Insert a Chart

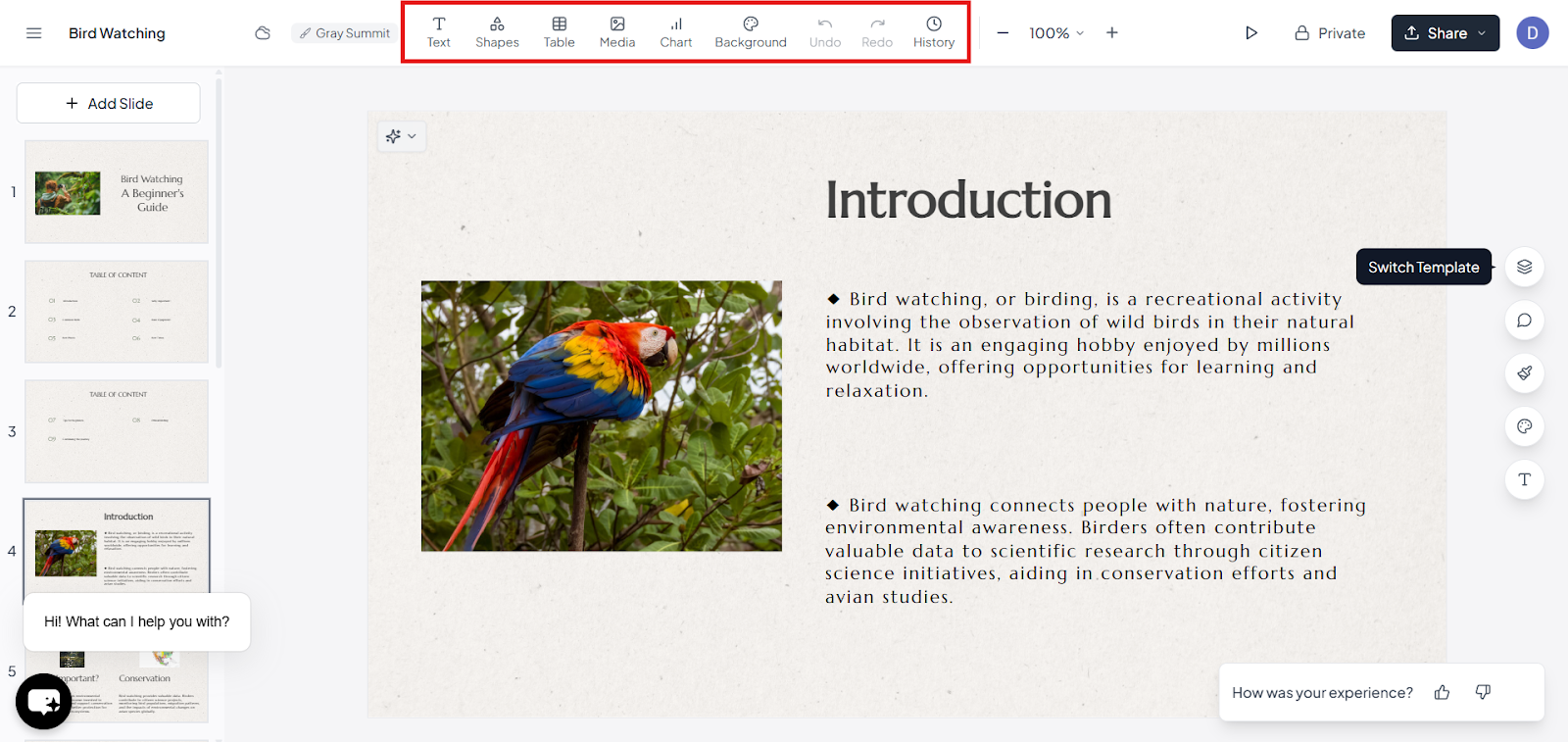676,32
